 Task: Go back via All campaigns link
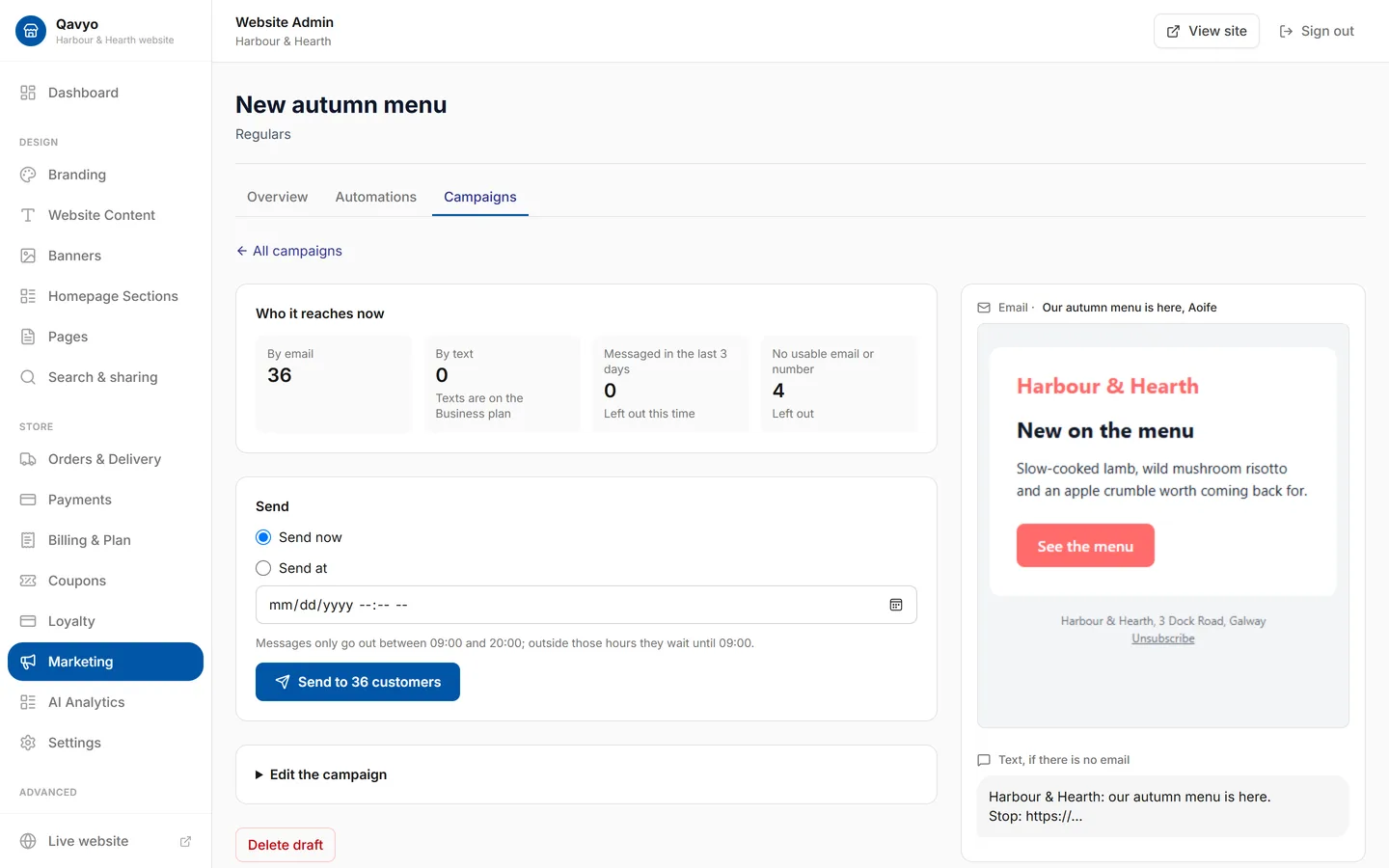pyautogui.click(x=289, y=251)
